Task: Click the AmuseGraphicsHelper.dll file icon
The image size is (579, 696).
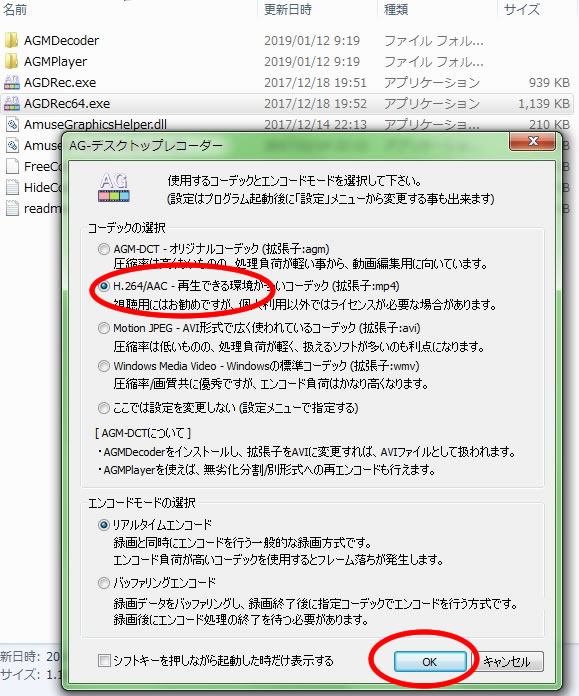Action: 12,125
